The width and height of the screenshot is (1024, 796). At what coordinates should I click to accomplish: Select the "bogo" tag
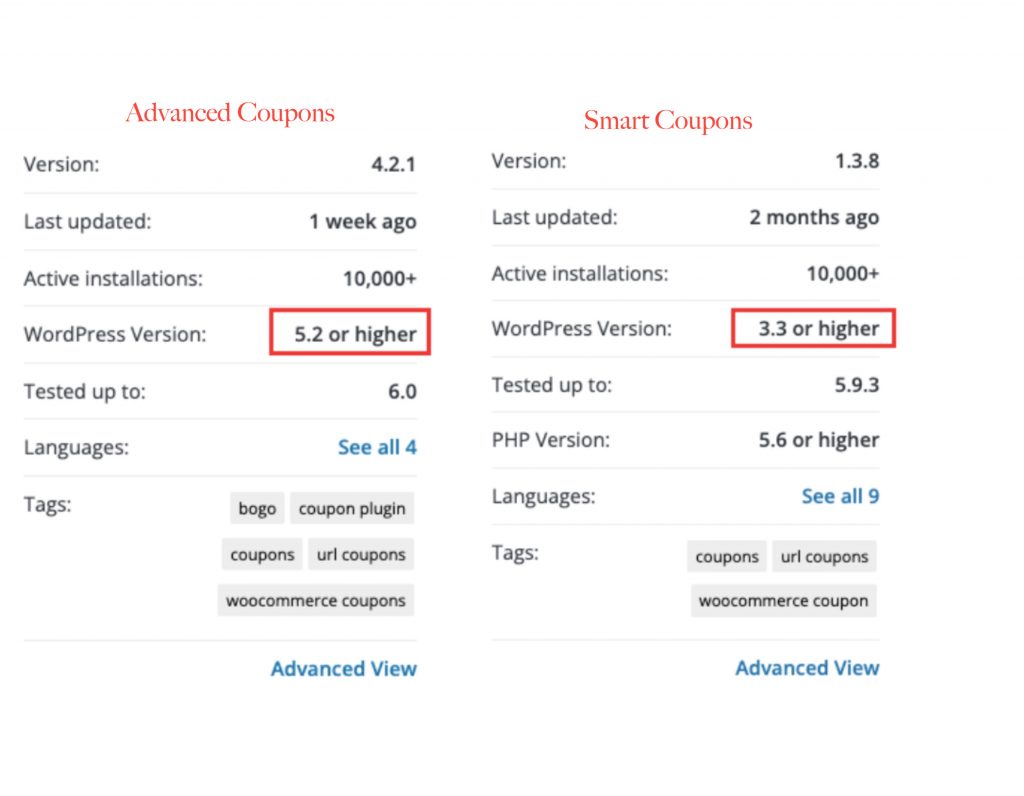257,508
